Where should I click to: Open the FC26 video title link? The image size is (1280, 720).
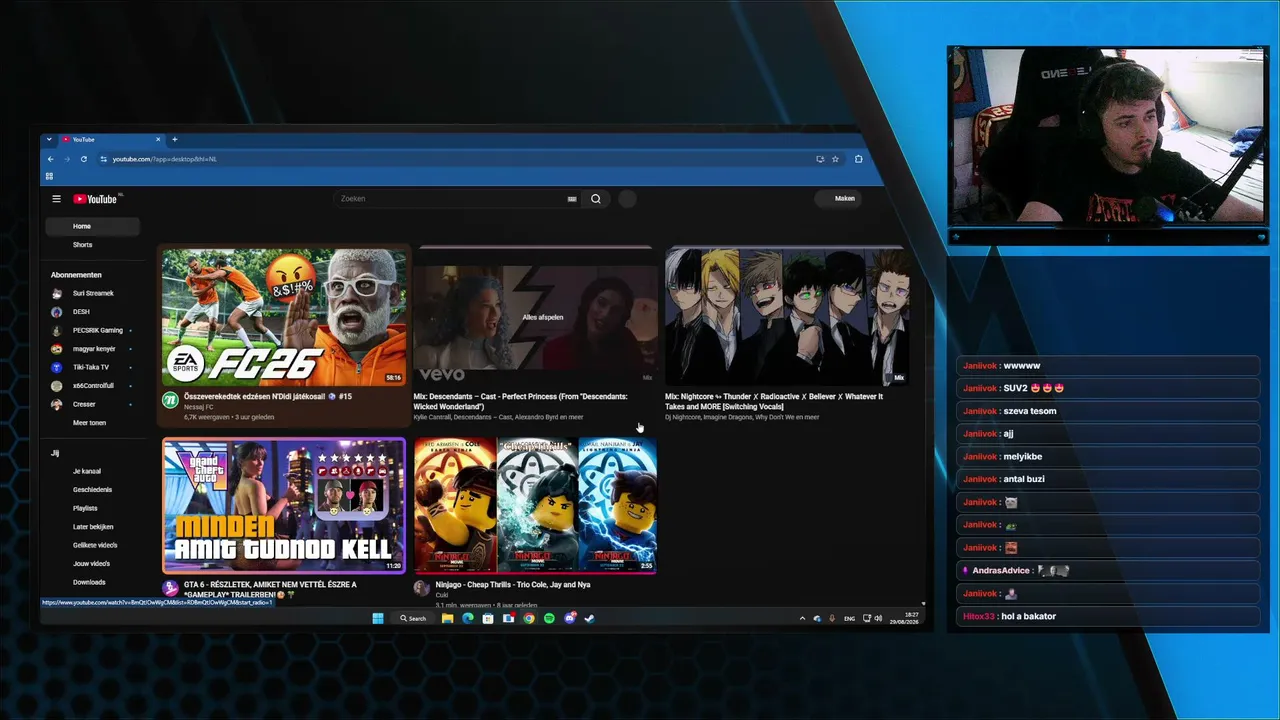point(268,397)
